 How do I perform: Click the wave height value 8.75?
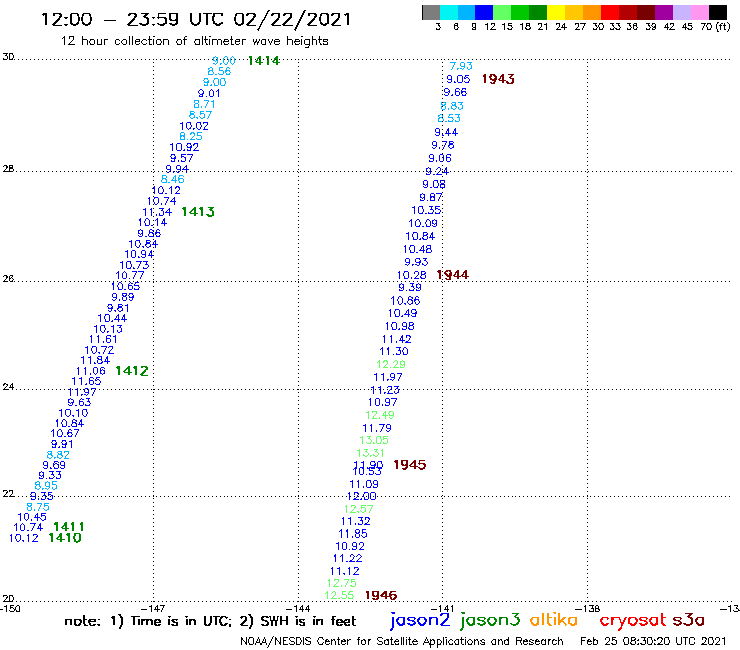pyautogui.click(x=38, y=507)
